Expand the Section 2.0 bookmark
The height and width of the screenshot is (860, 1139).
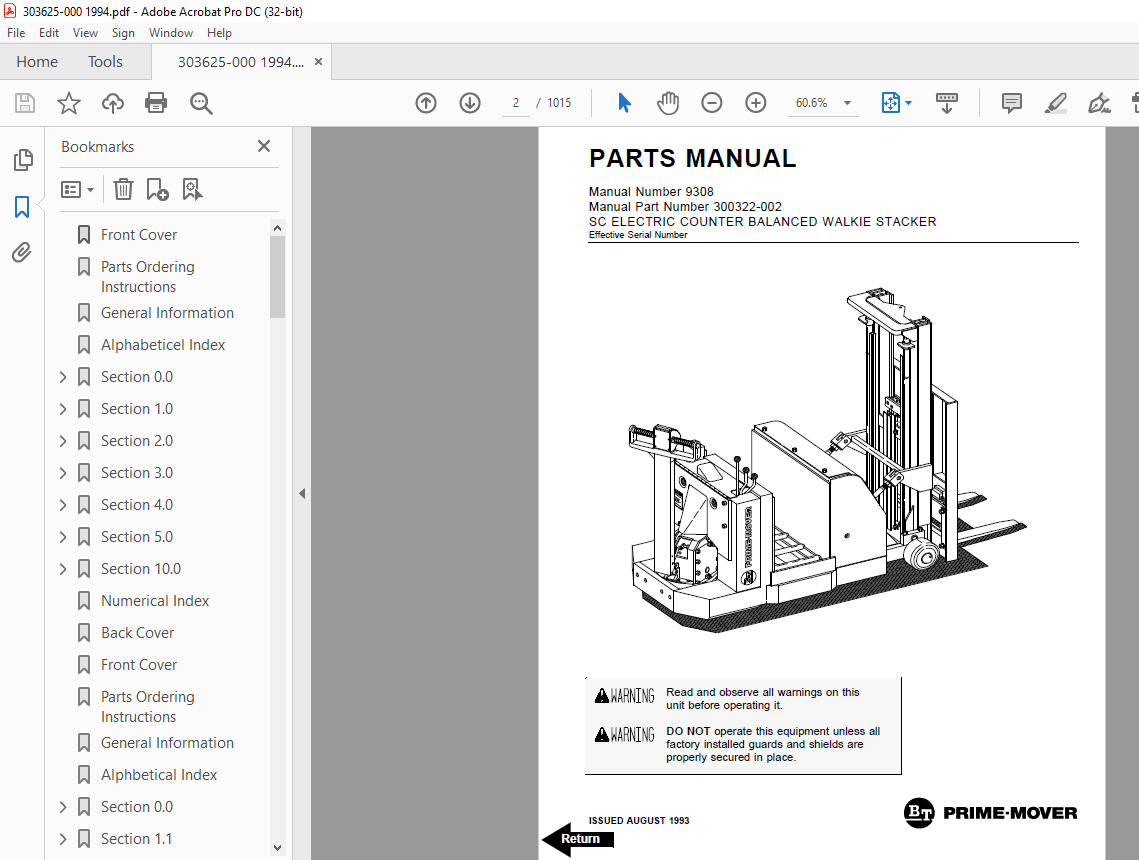[63, 441]
